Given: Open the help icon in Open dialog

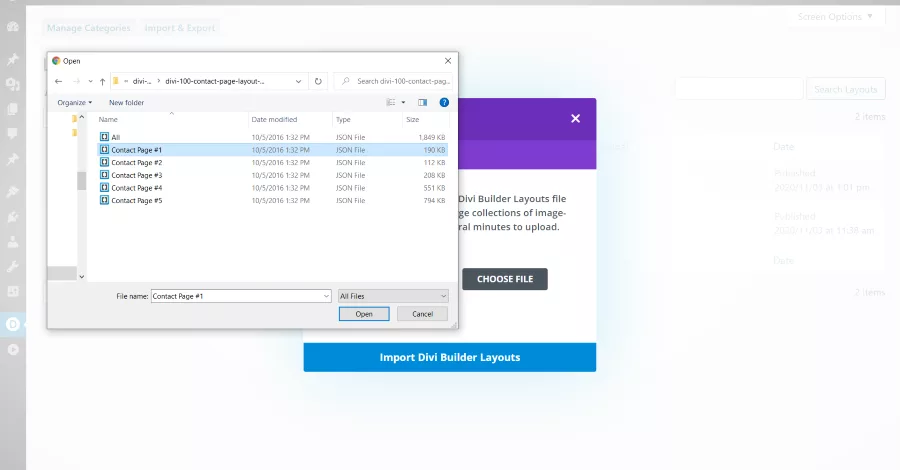Looking at the screenshot, I should click(x=444, y=102).
